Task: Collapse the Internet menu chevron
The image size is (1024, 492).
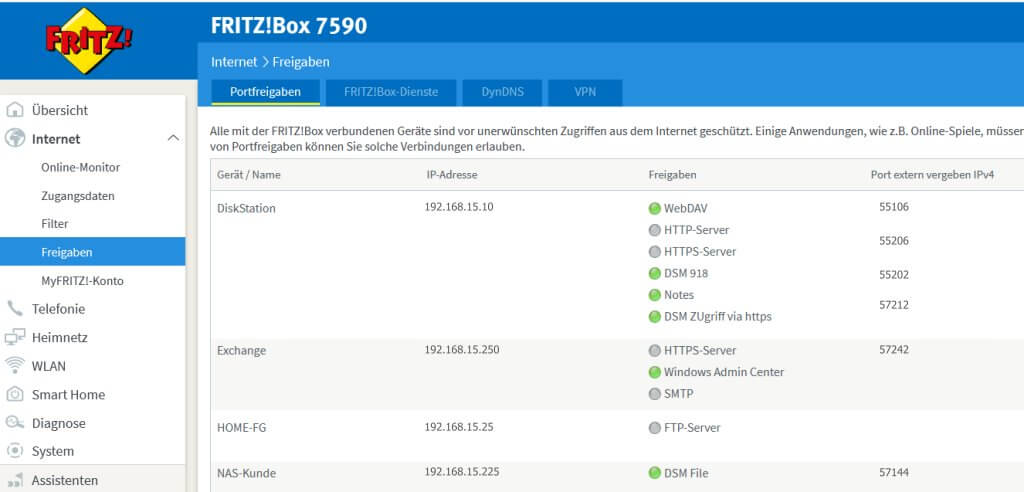Action: point(173,139)
